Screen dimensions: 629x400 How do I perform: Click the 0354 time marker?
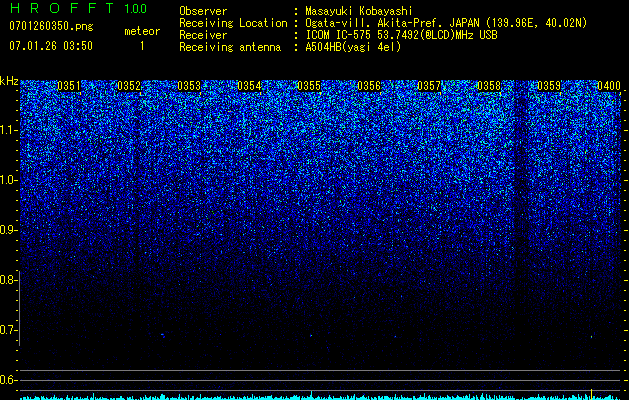point(249,86)
